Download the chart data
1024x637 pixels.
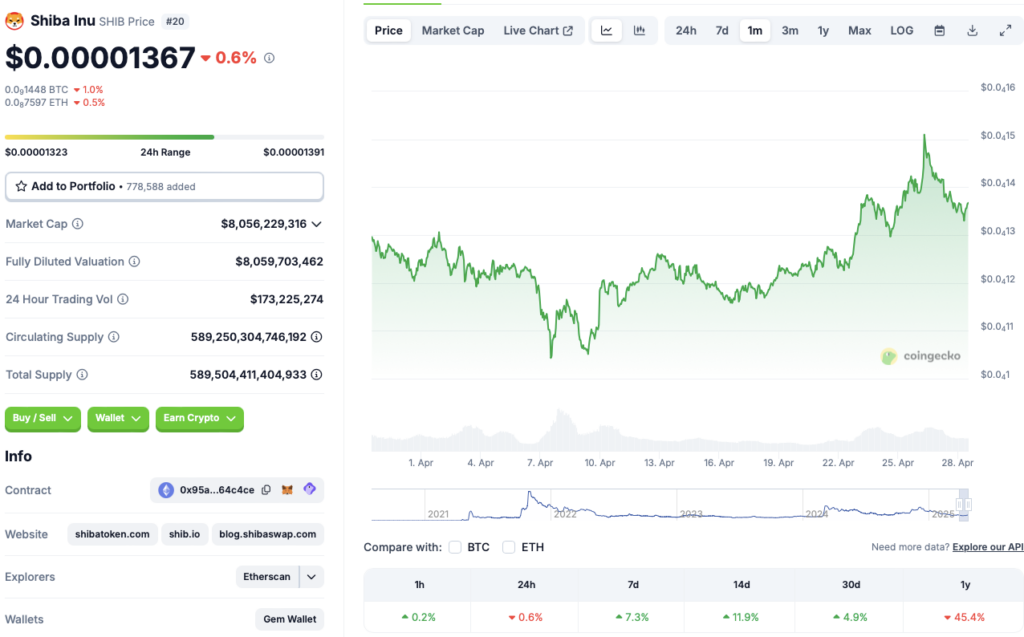972,31
